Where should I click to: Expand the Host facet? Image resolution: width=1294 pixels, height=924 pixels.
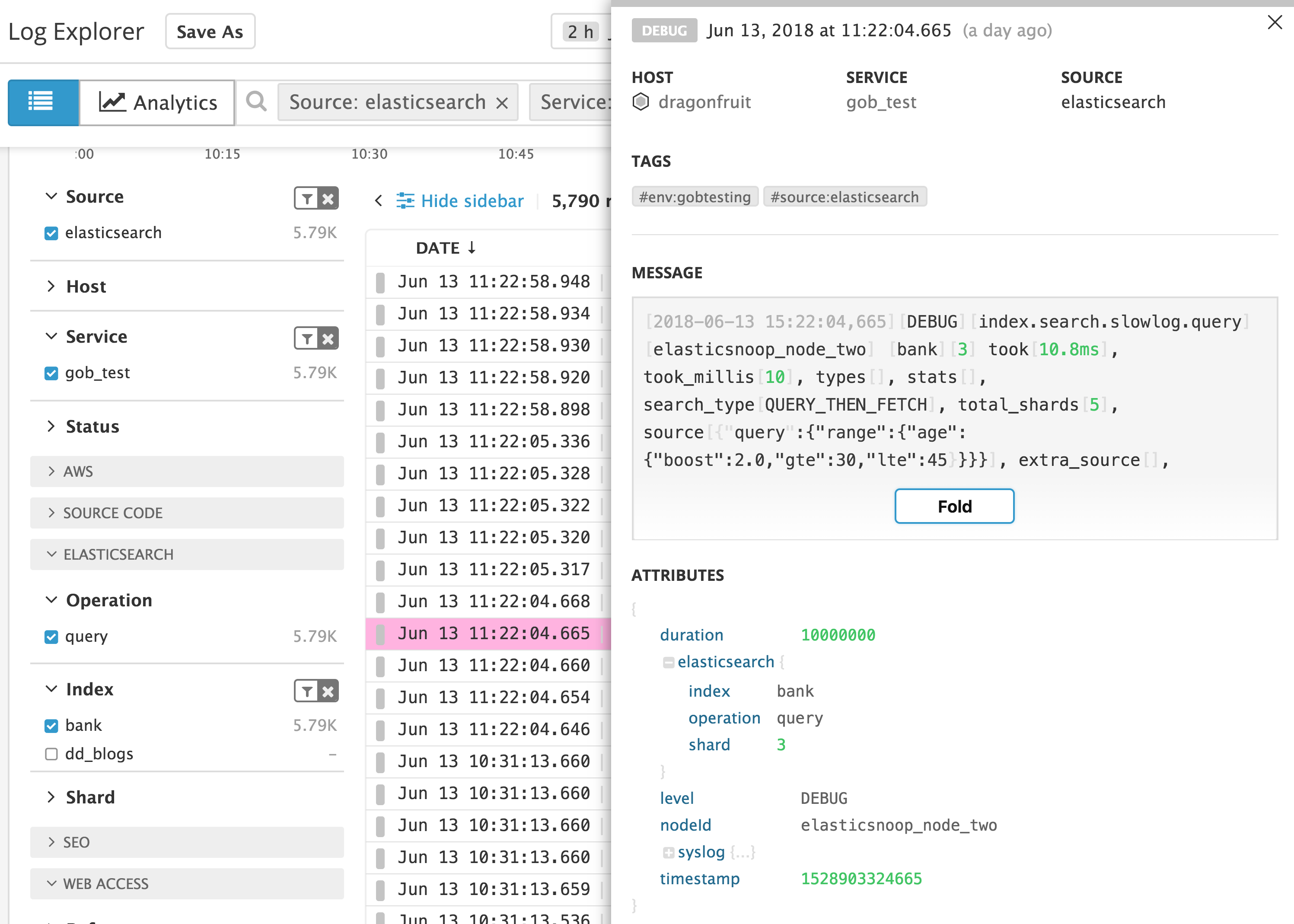(51, 287)
